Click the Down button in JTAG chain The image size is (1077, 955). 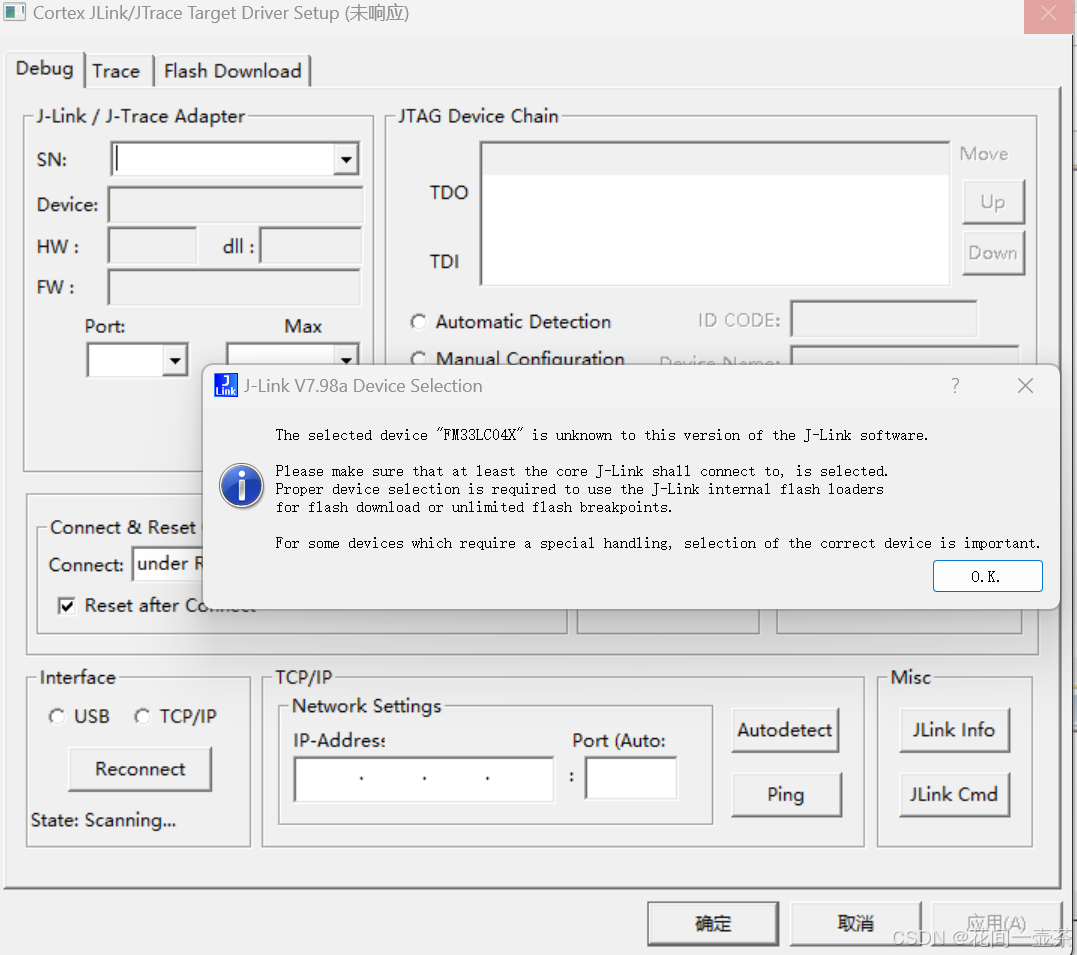click(993, 253)
